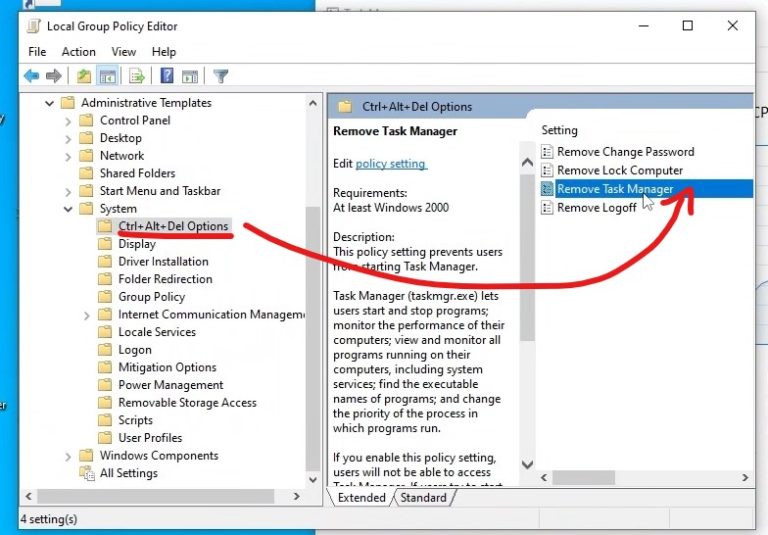
Task: Click tree pane horizontal scroll left arrow
Action: point(28,496)
